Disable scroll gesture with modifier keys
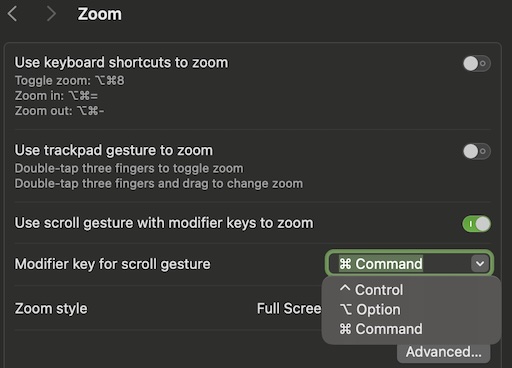Screen dimensions: 512x368 477,224
